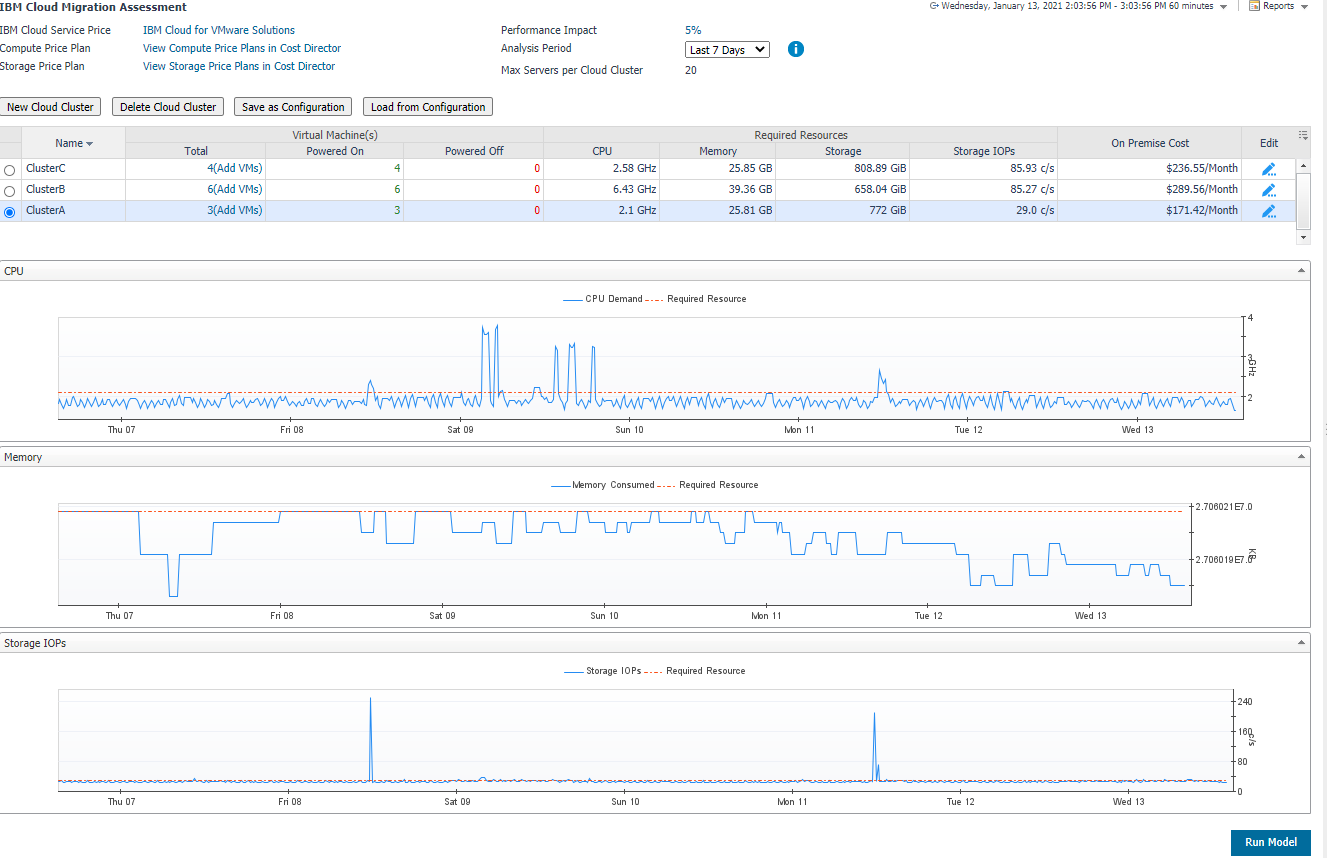Open the Last 7 Days analysis period dropdown
This screenshot has width=1327, height=858.
[727, 49]
